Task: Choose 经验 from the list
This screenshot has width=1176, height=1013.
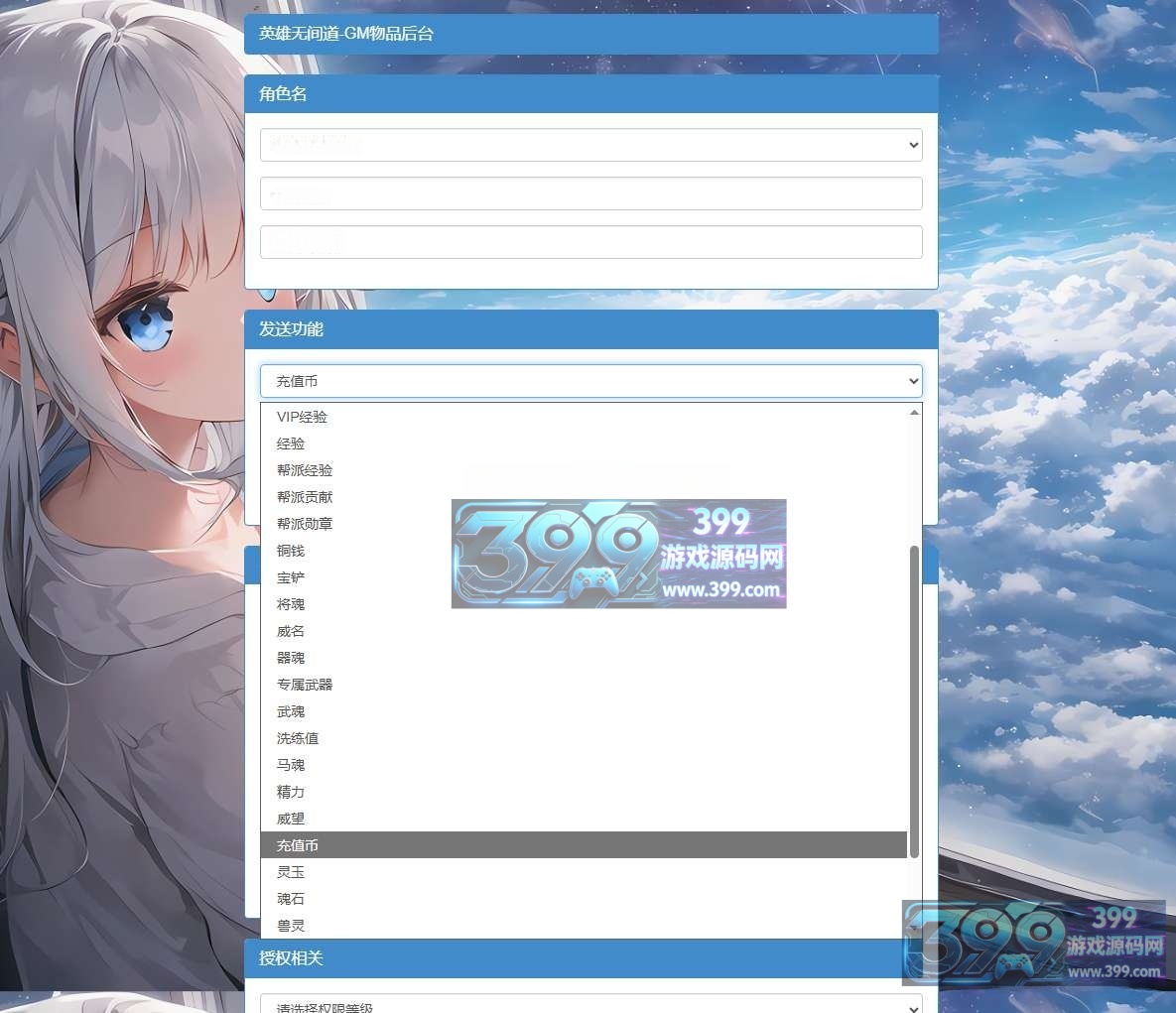Action: (584, 443)
